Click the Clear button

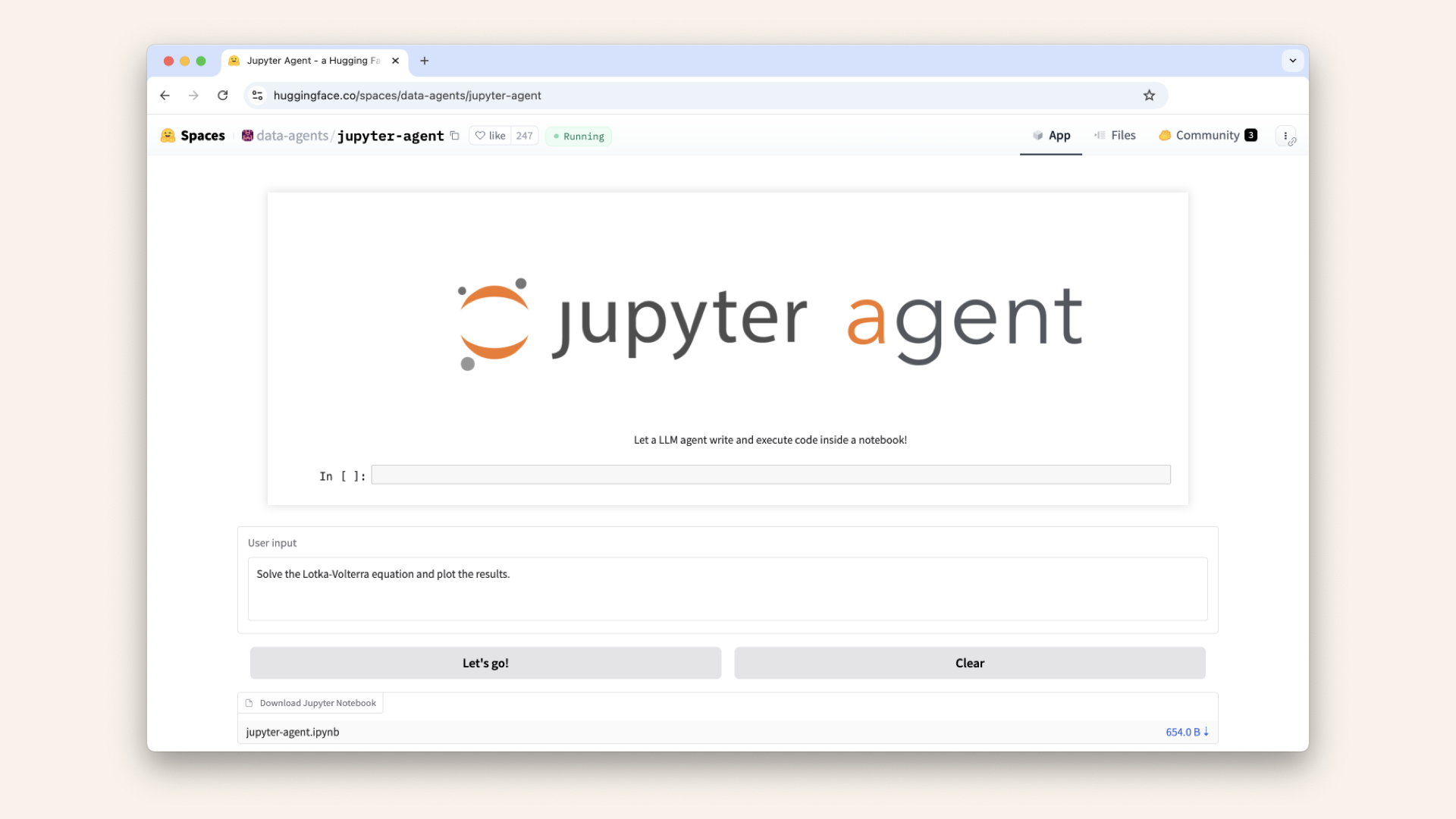coord(970,662)
